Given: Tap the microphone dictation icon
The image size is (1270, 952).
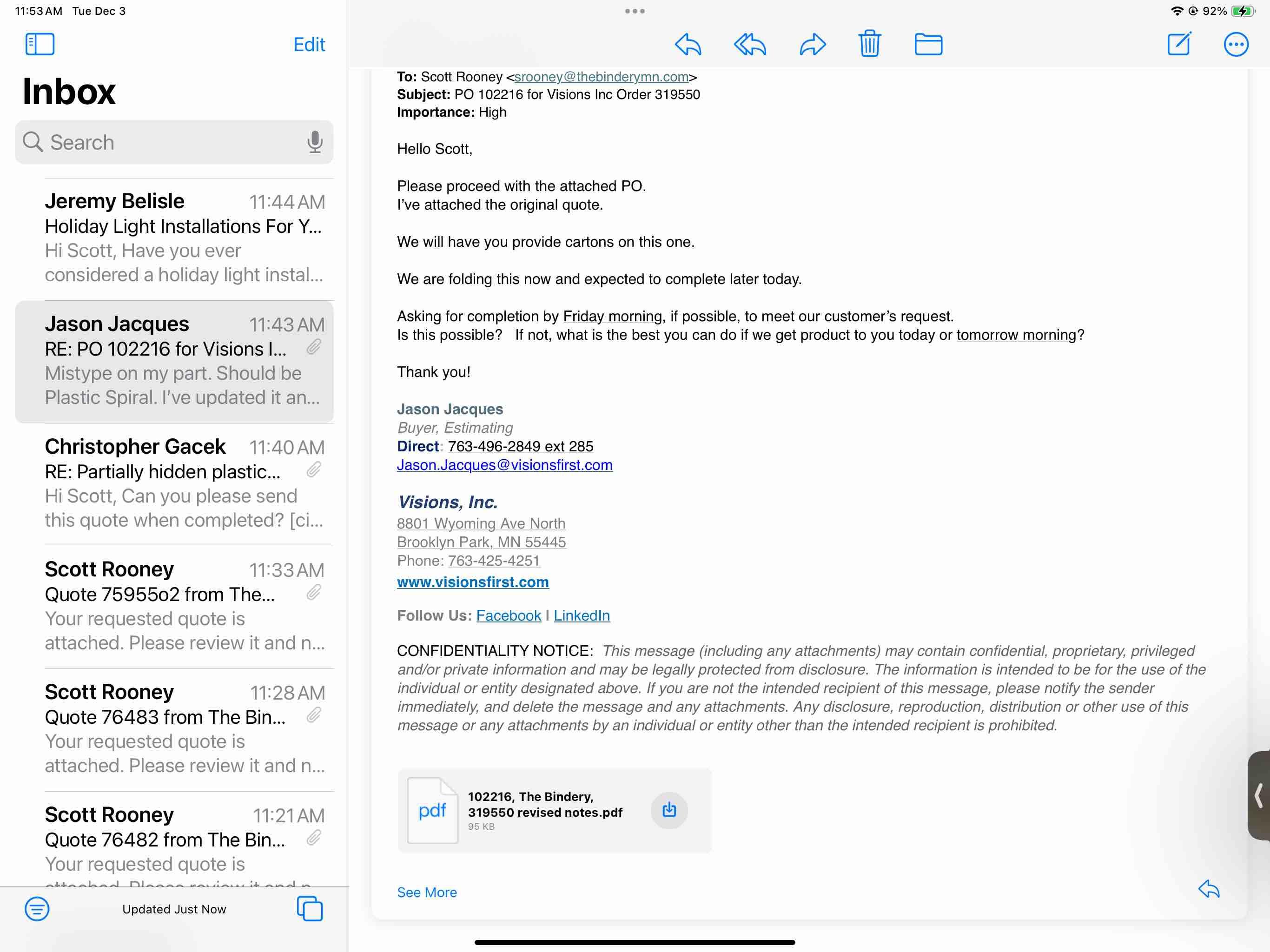Looking at the screenshot, I should click(315, 142).
